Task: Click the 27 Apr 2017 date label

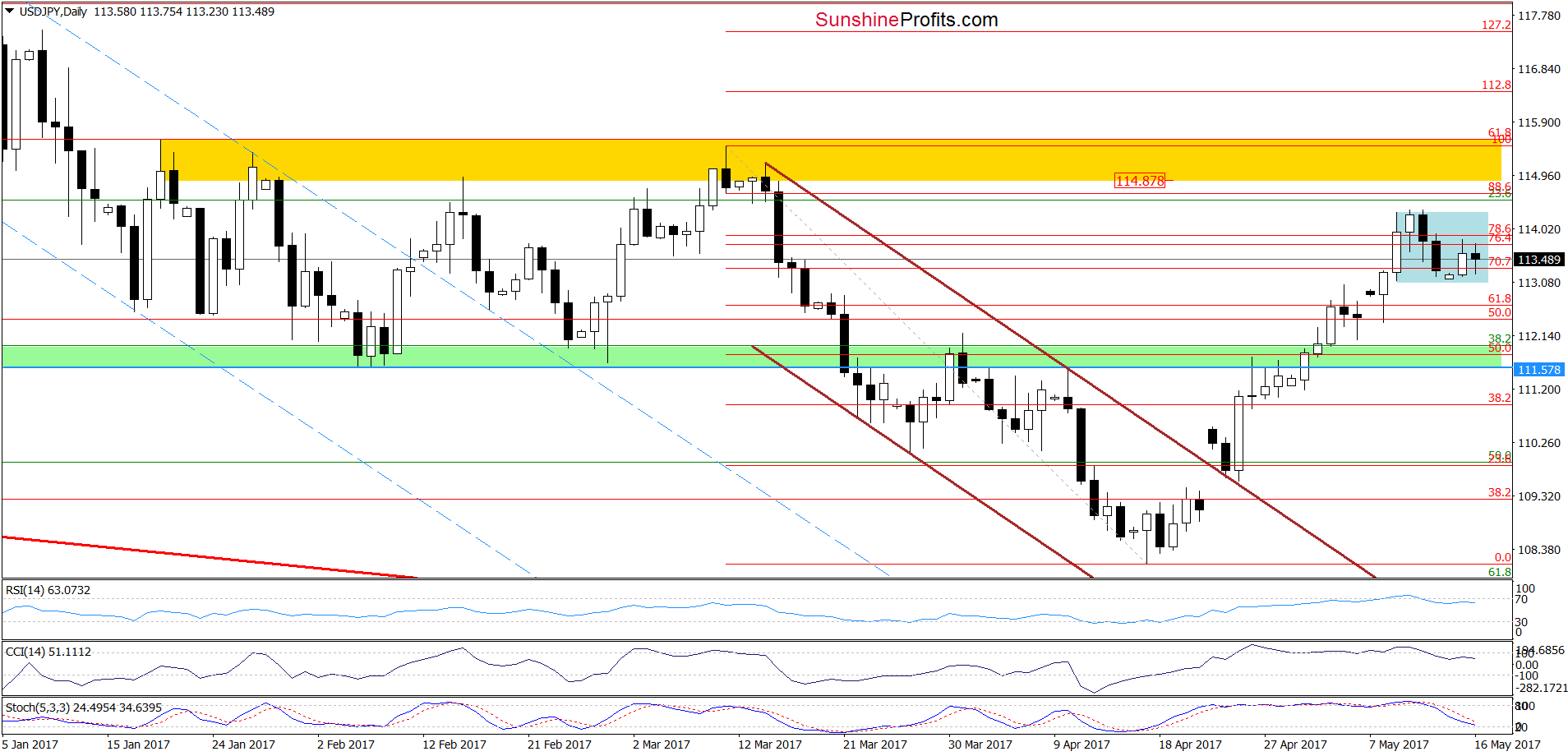Action: click(1295, 744)
